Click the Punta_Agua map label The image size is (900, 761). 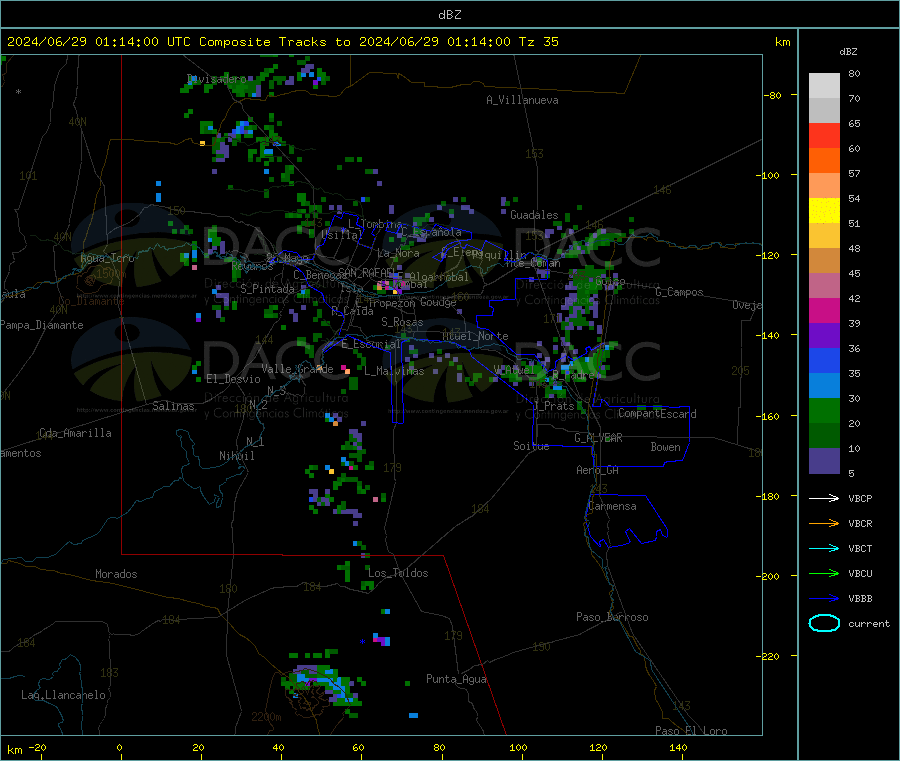coord(456,679)
